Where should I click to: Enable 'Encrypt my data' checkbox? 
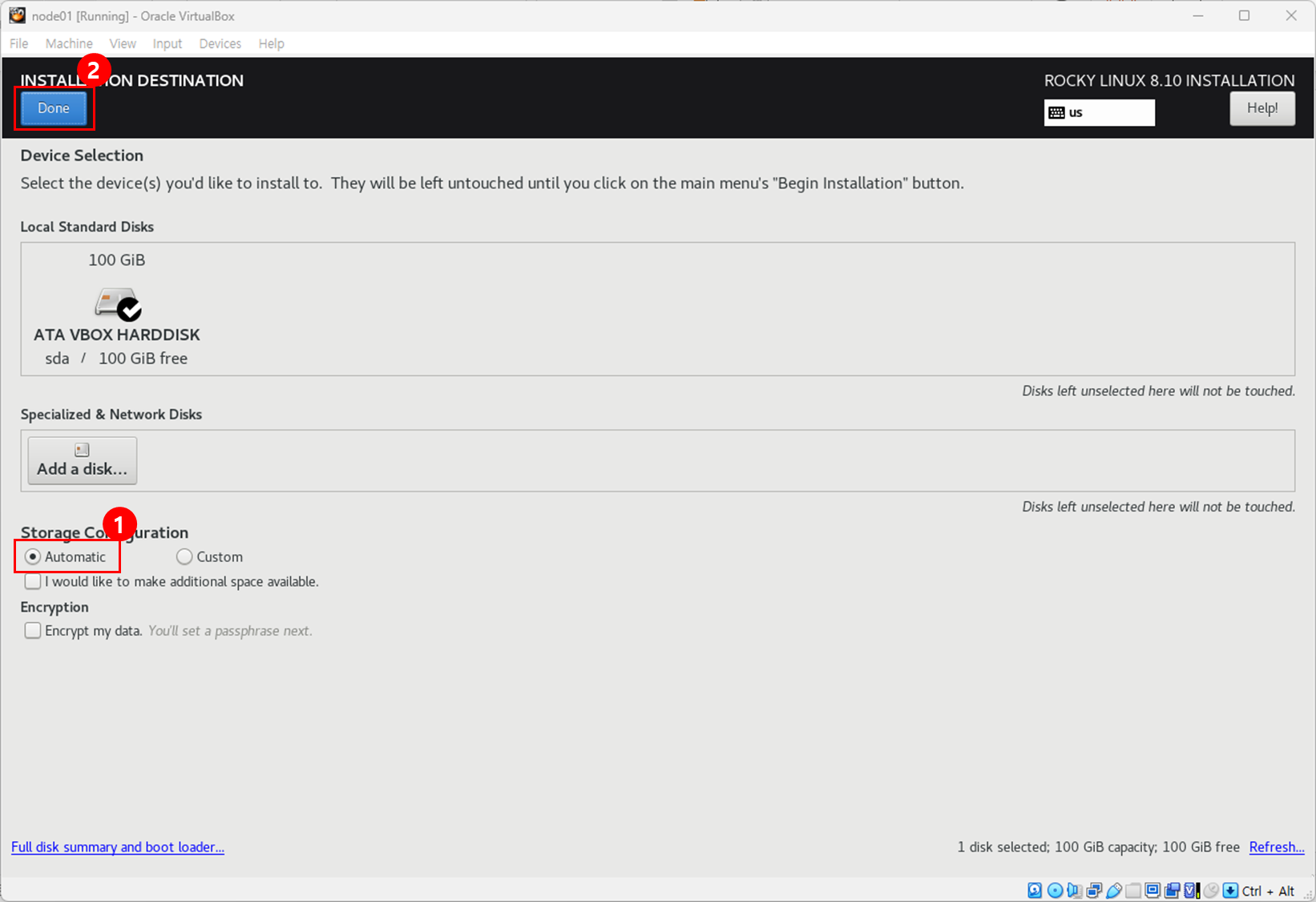point(32,630)
